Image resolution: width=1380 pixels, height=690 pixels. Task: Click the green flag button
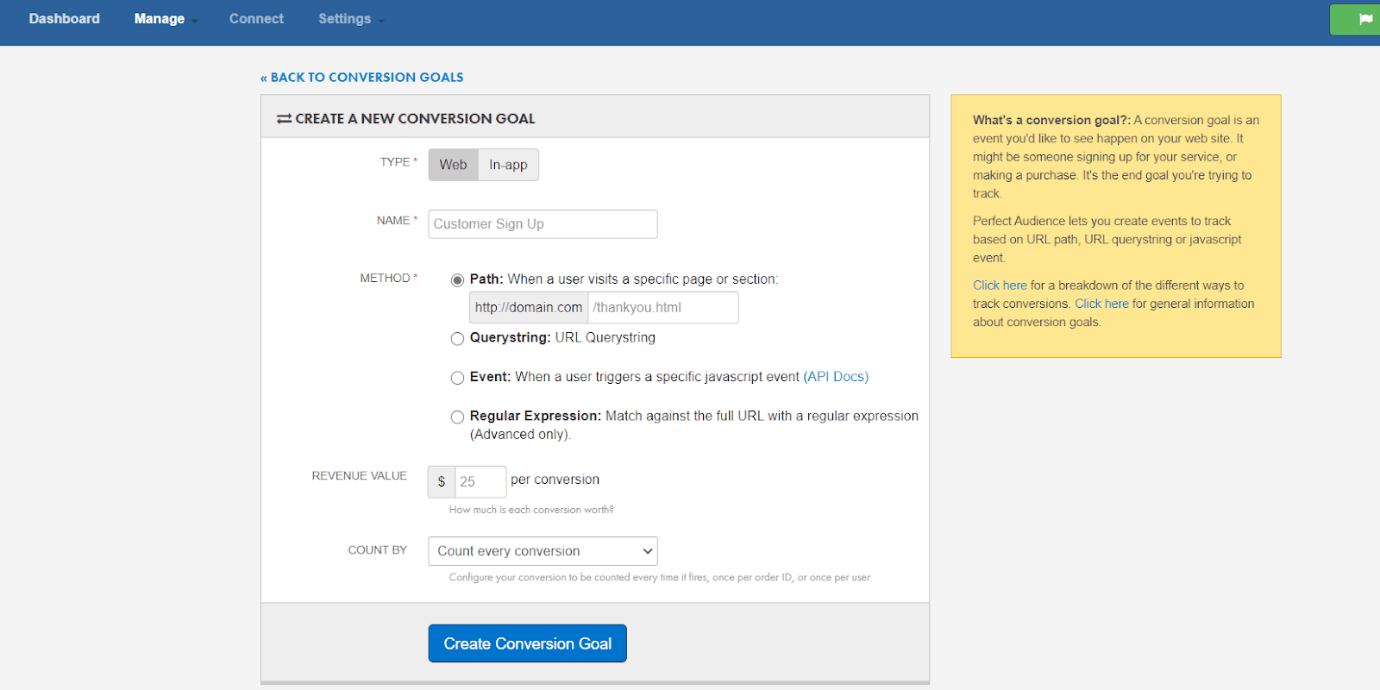click(1355, 19)
